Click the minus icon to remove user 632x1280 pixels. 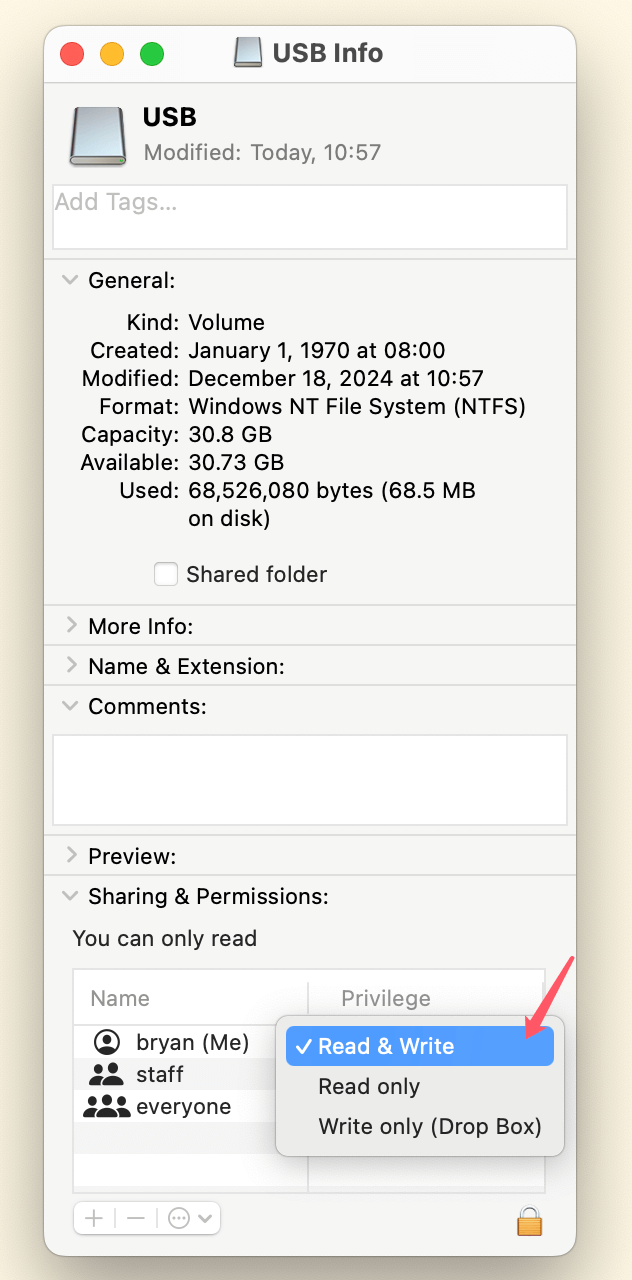(x=136, y=1218)
